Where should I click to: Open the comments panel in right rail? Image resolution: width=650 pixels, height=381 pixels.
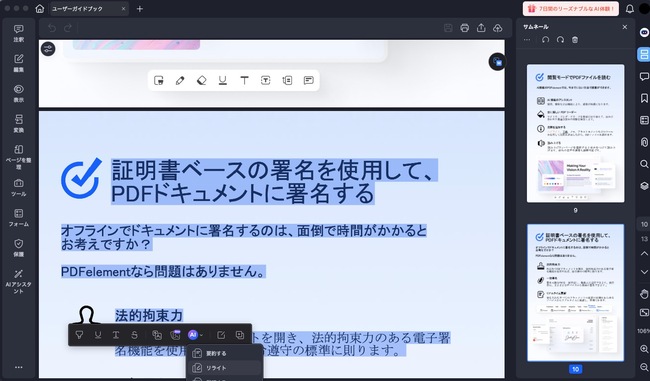pos(644,76)
